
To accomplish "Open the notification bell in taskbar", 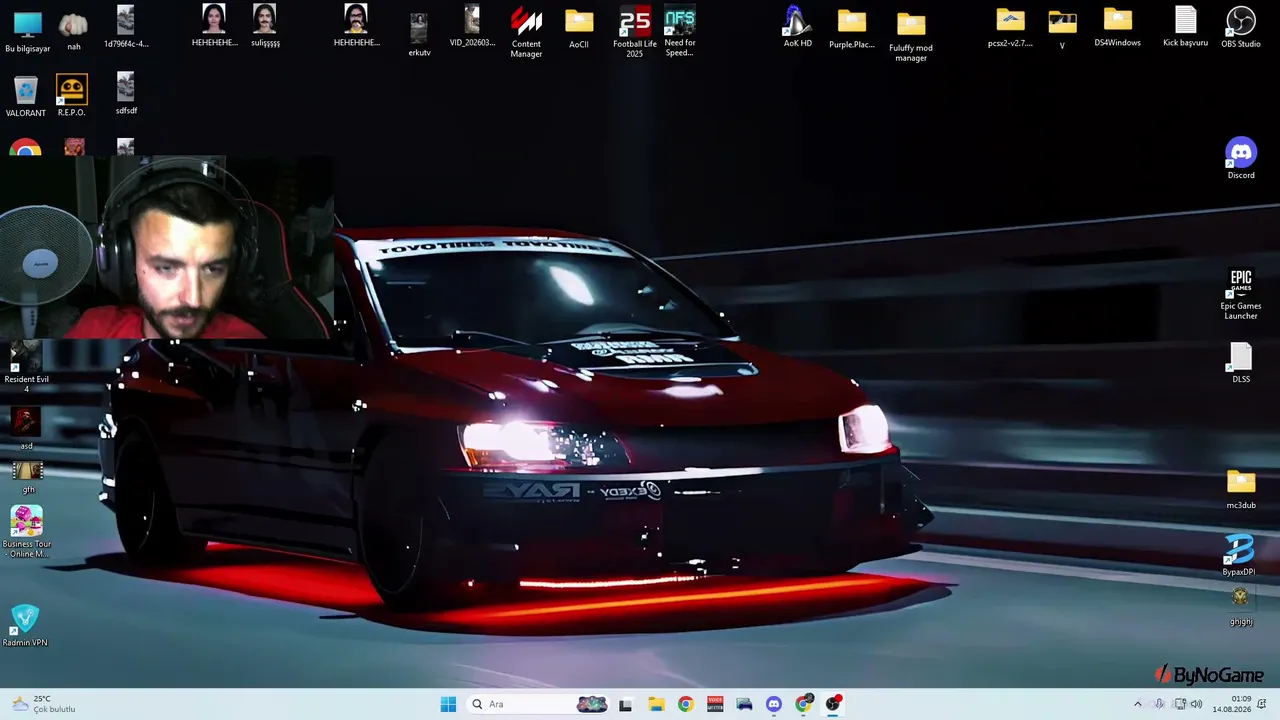I will point(1263,704).
